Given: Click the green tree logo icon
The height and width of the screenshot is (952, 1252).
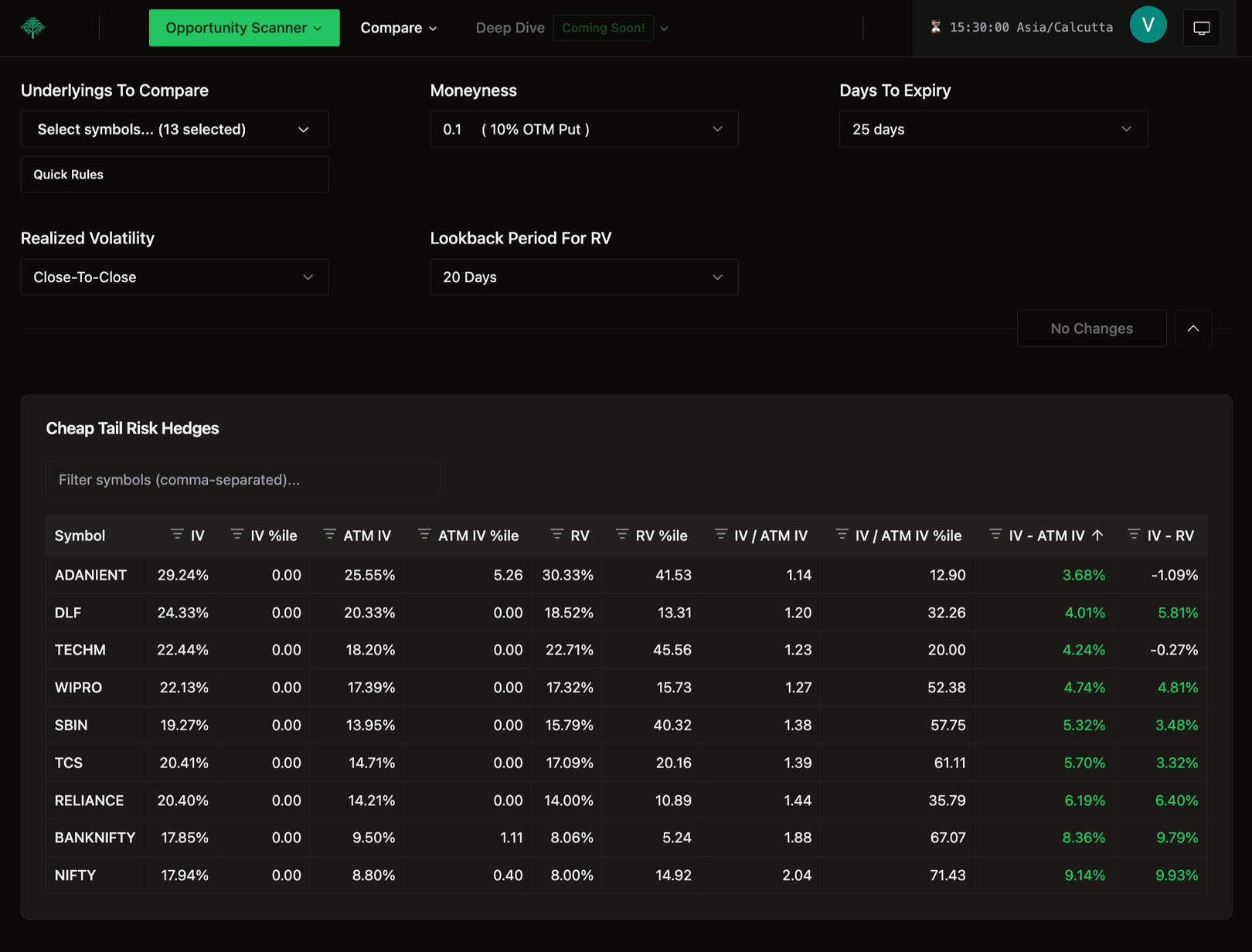Looking at the screenshot, I should pos(32,28).
